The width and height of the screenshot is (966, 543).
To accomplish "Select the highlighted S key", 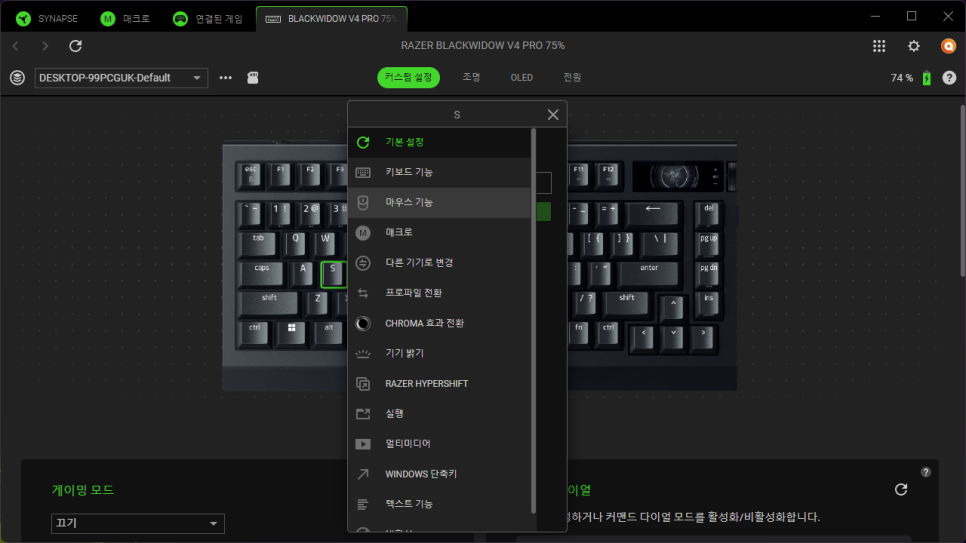I will click(333, 274).
